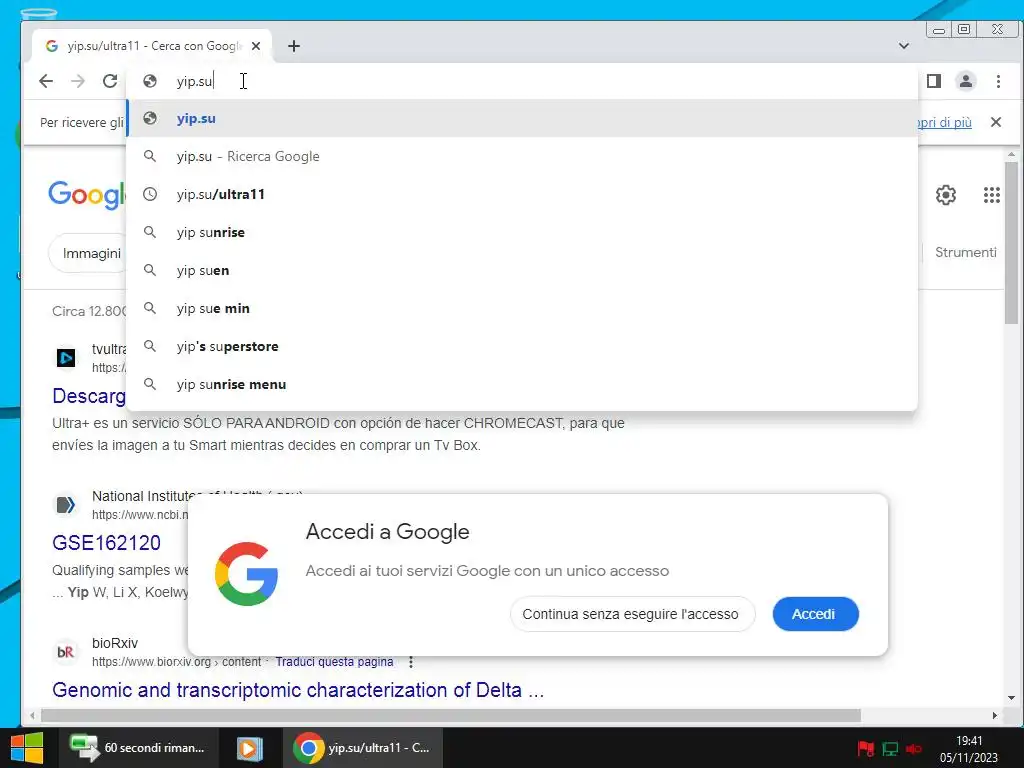The width and height of the screenshot is (1024, 768).
Task: Open the Google apps grid
Action: (x=991, y=195)
